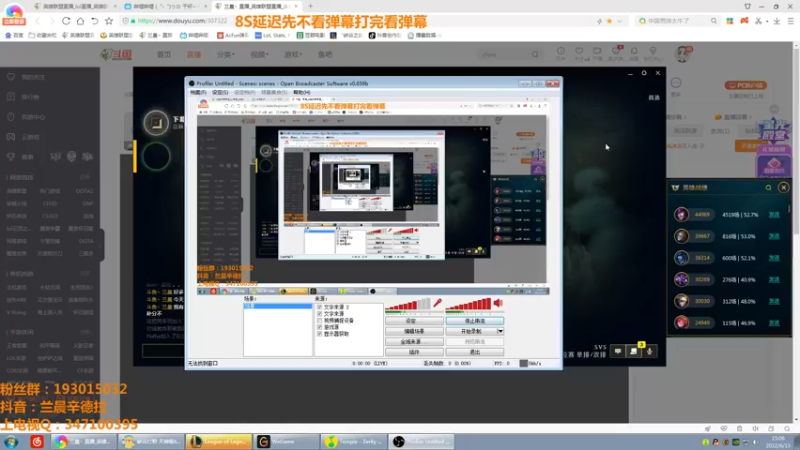
Task: Click the OBS 停止串流 button
Action: (x=474, y=321)
